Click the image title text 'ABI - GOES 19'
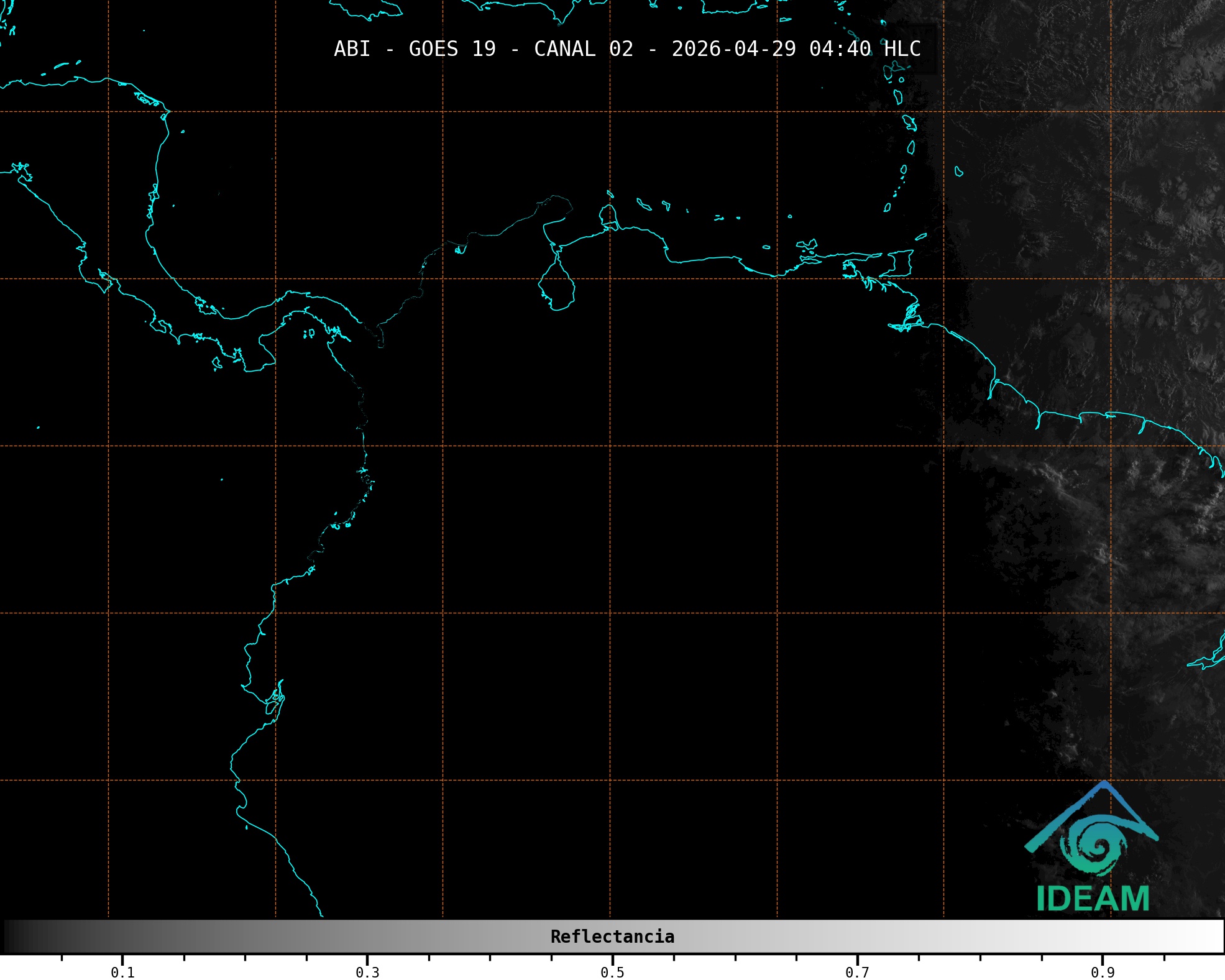Screen dimensions: 1225x980 tap(415, 49)
